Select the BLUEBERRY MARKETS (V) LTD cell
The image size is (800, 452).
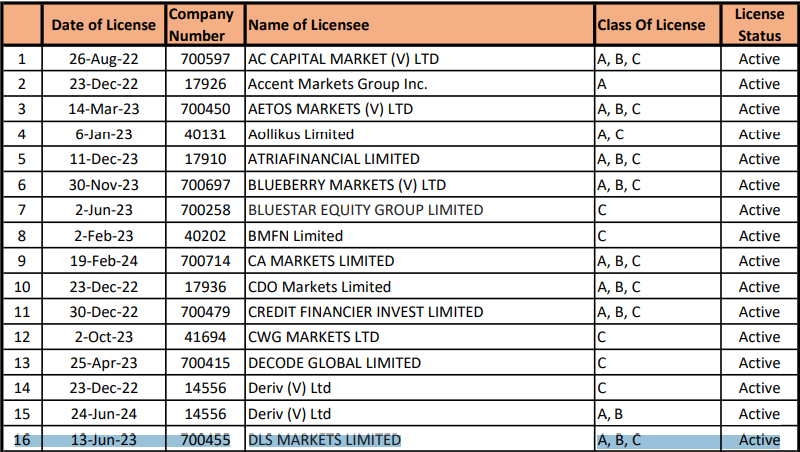[x=419, y=185]
